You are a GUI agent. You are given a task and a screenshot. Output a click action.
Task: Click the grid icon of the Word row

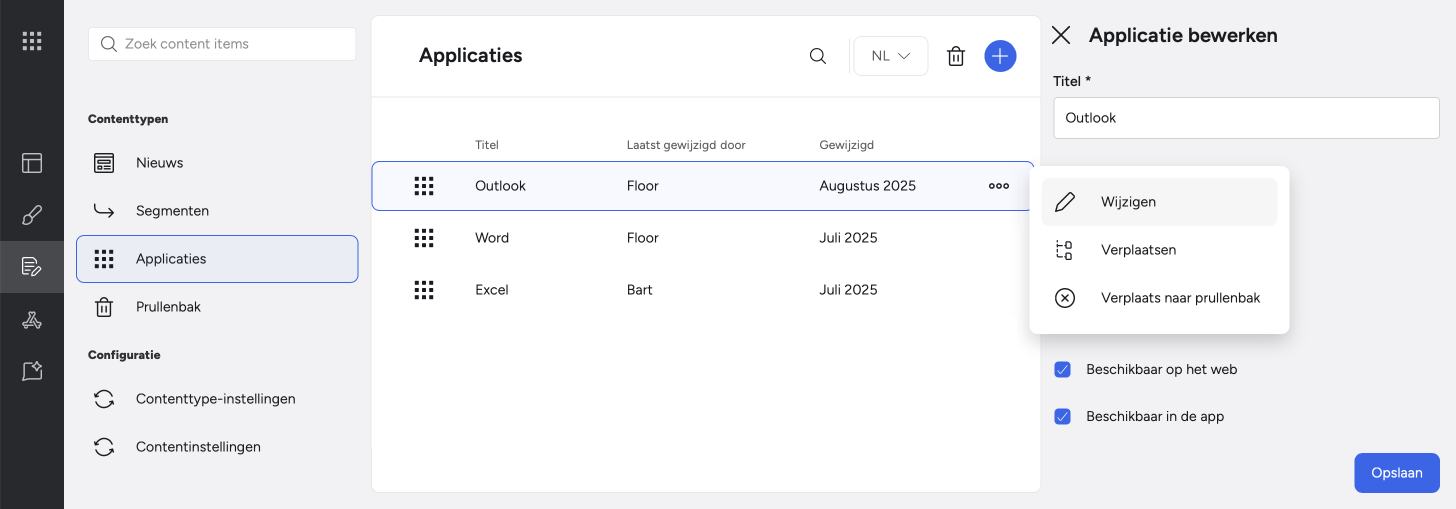tap(424, 238)
